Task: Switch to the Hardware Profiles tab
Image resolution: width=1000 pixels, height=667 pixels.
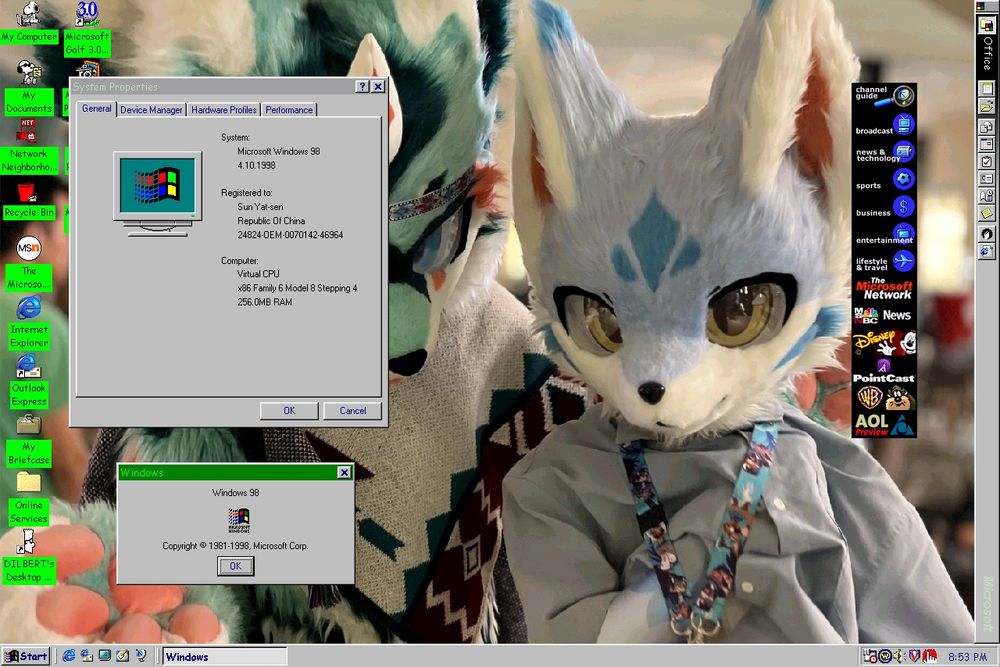Action: (x=224, y=110)
